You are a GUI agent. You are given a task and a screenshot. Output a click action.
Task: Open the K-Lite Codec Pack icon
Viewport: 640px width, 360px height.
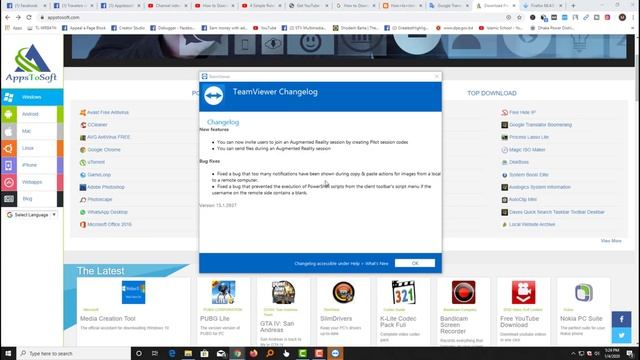403,292
